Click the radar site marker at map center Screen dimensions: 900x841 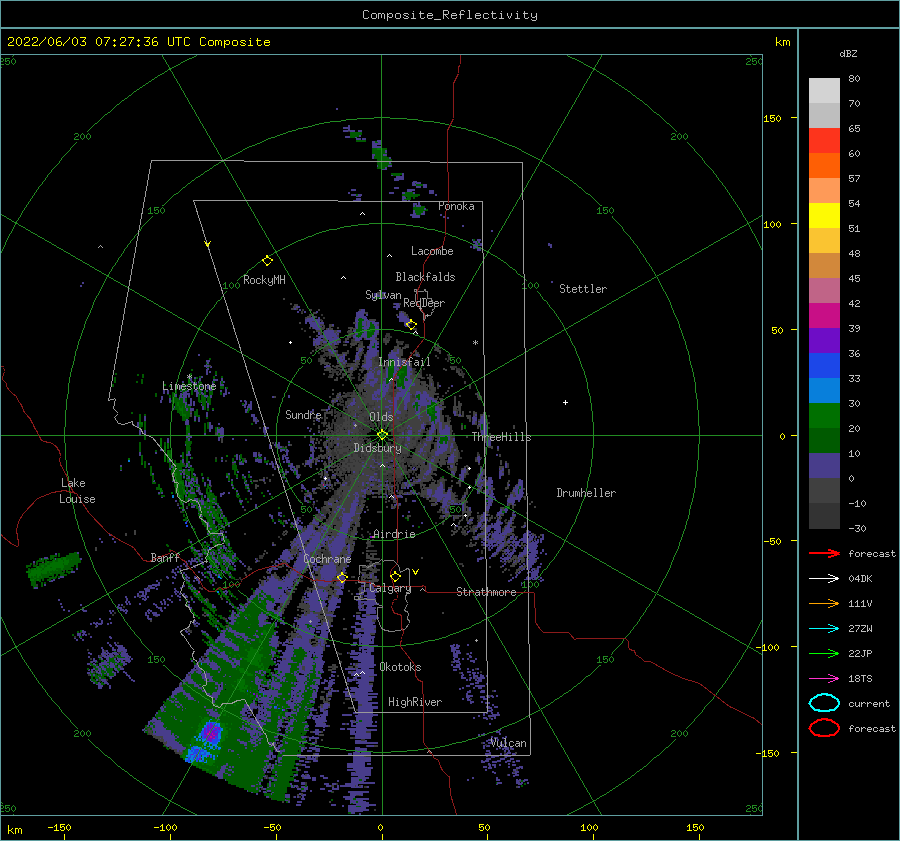coord(382,435)
